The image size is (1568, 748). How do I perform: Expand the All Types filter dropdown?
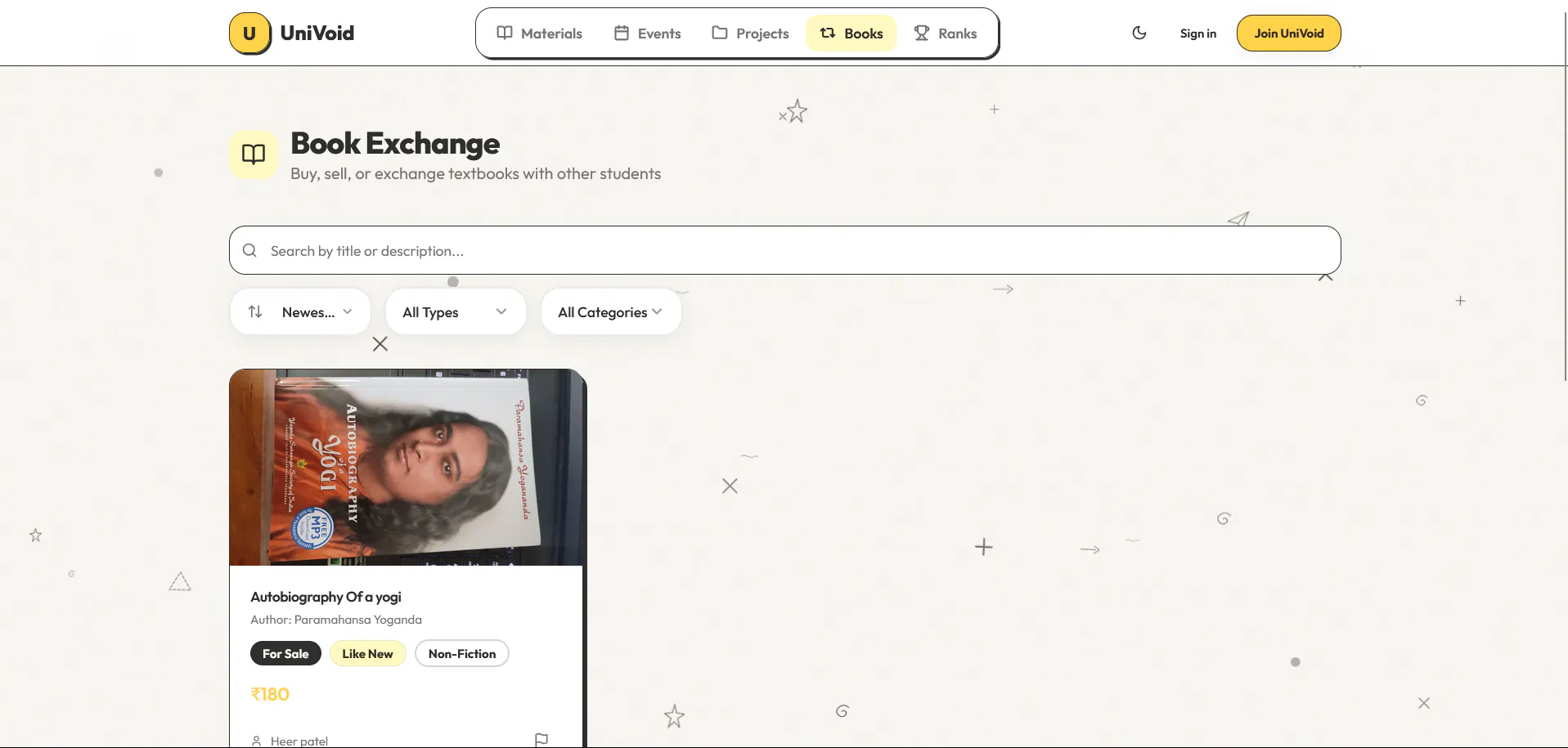(x=456, y=311)
